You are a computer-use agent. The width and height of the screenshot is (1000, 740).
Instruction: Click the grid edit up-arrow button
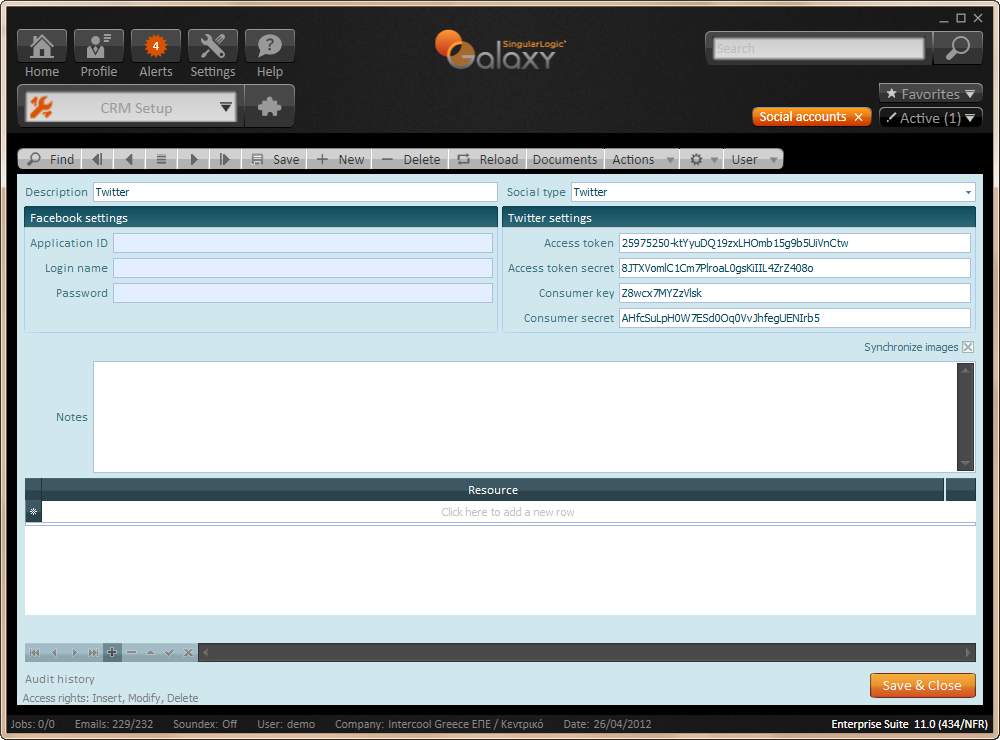coord(151,652)
